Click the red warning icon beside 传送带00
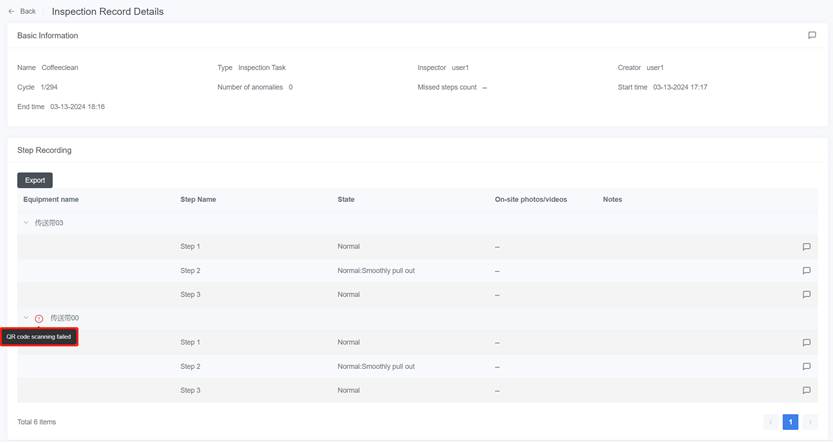833x444 pixels. 39,318
